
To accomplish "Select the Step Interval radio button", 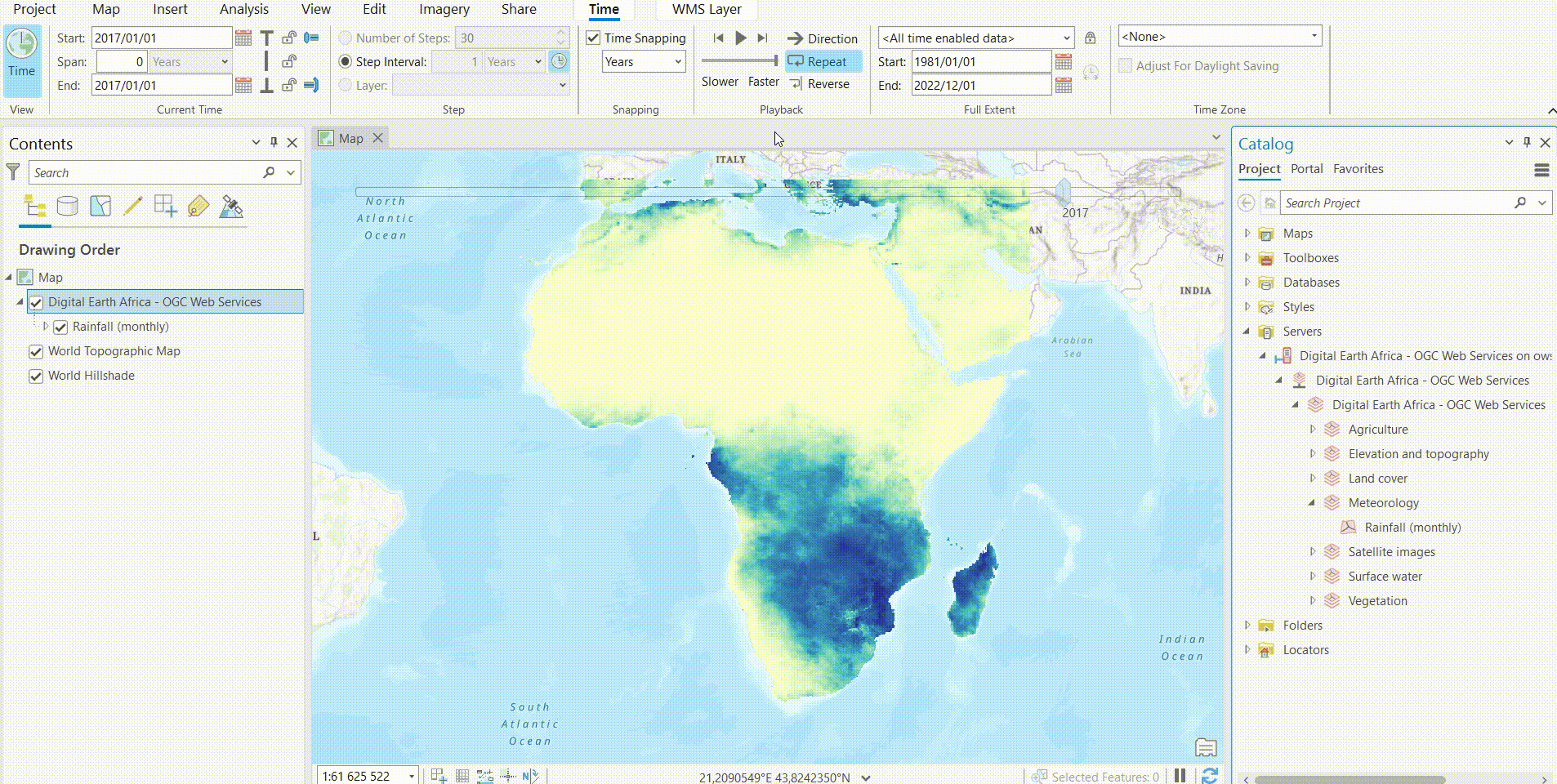I will pos(346,61).
